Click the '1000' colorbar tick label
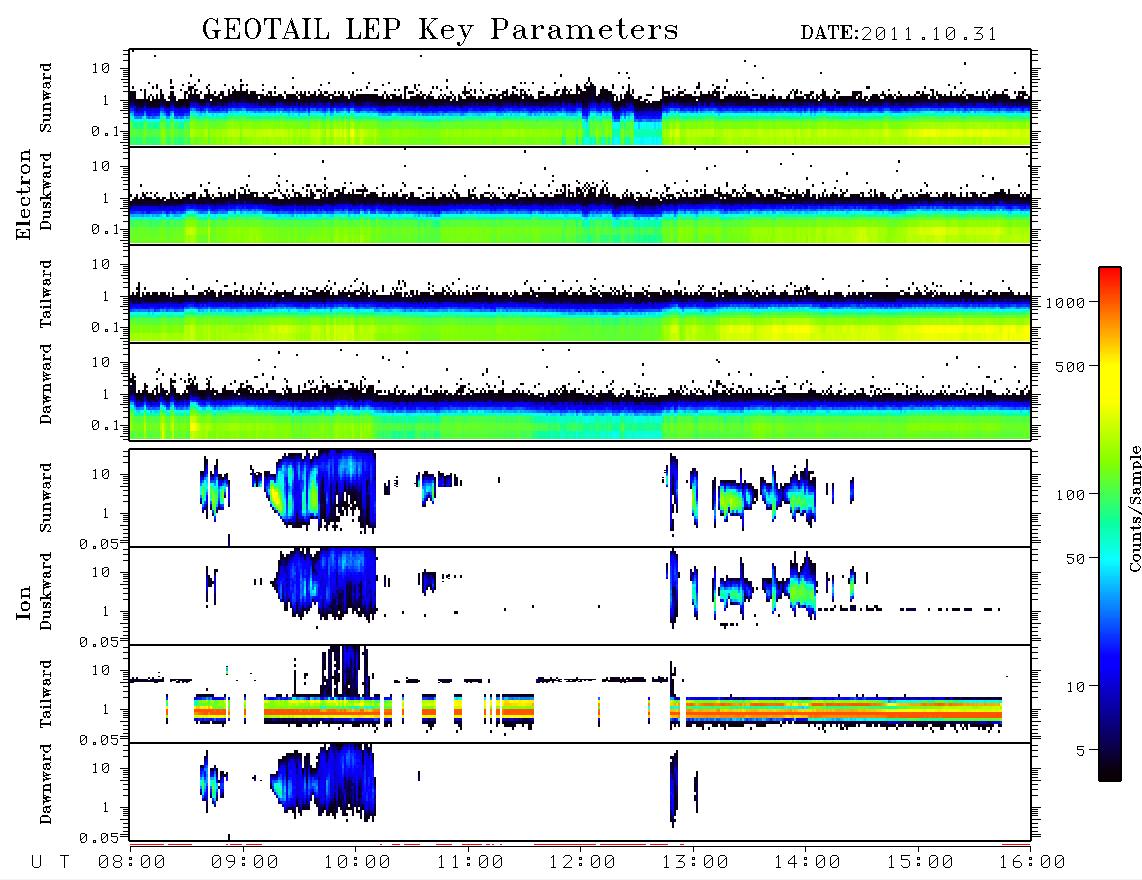Screen dimensions: 1142x880 point(1065,303)
